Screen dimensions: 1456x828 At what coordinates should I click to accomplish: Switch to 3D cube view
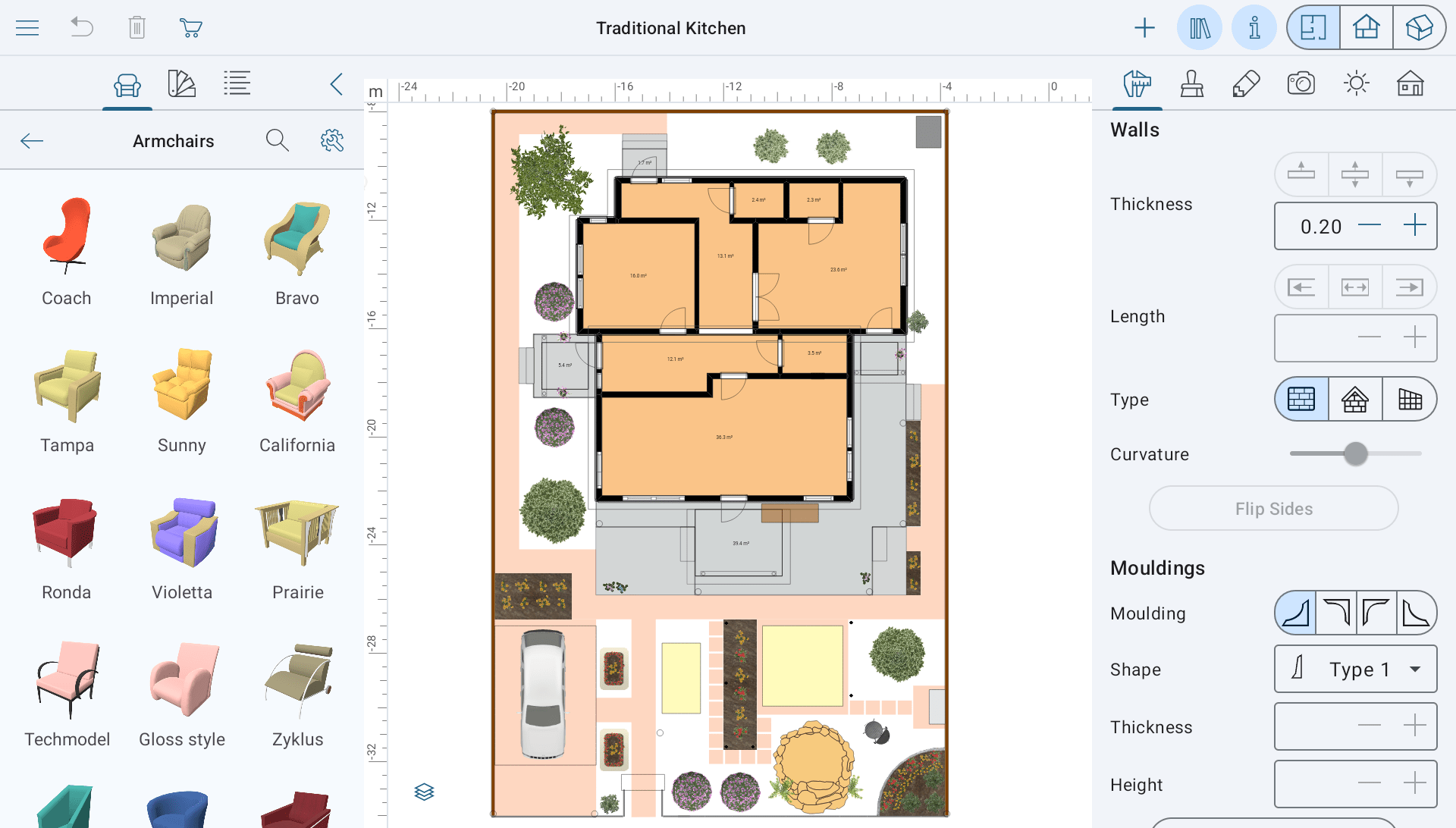coord(1419,28)
